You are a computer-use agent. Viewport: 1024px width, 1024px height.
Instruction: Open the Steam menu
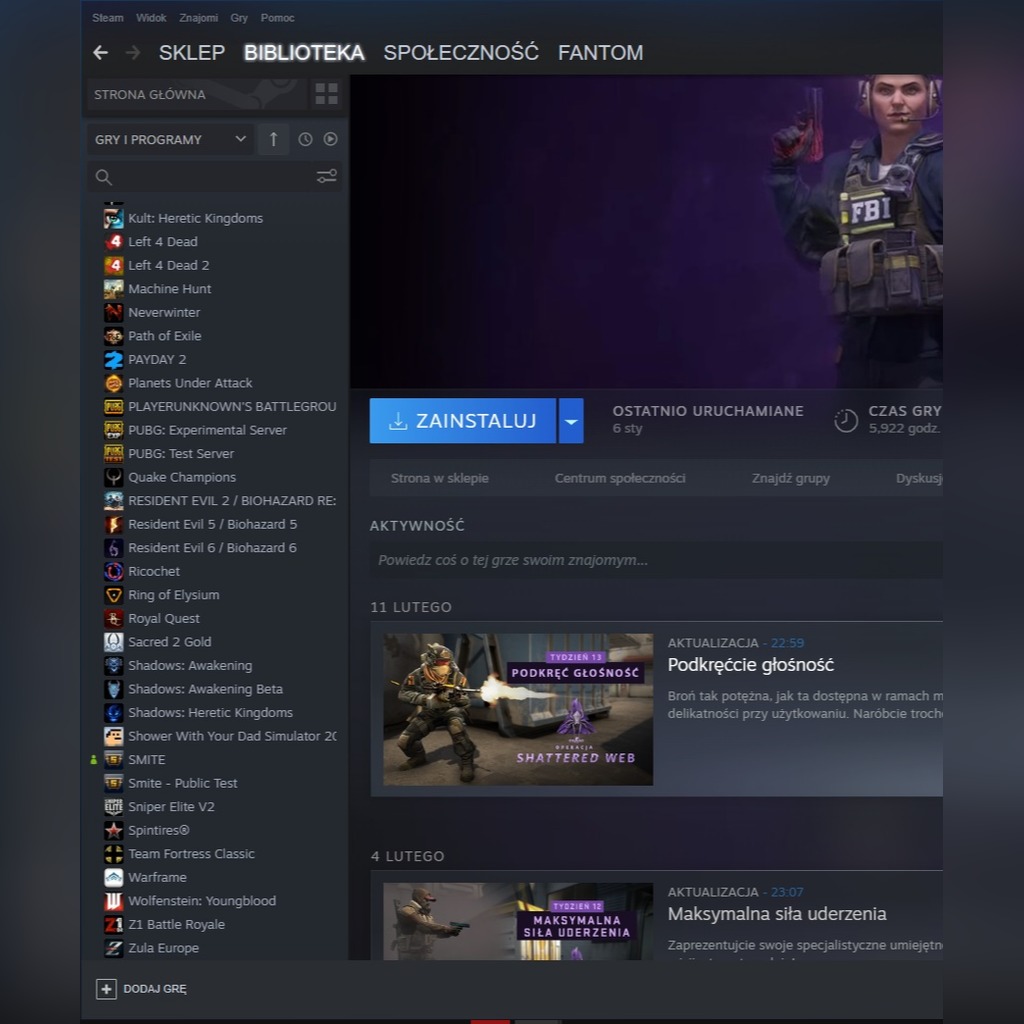point(108,18)
